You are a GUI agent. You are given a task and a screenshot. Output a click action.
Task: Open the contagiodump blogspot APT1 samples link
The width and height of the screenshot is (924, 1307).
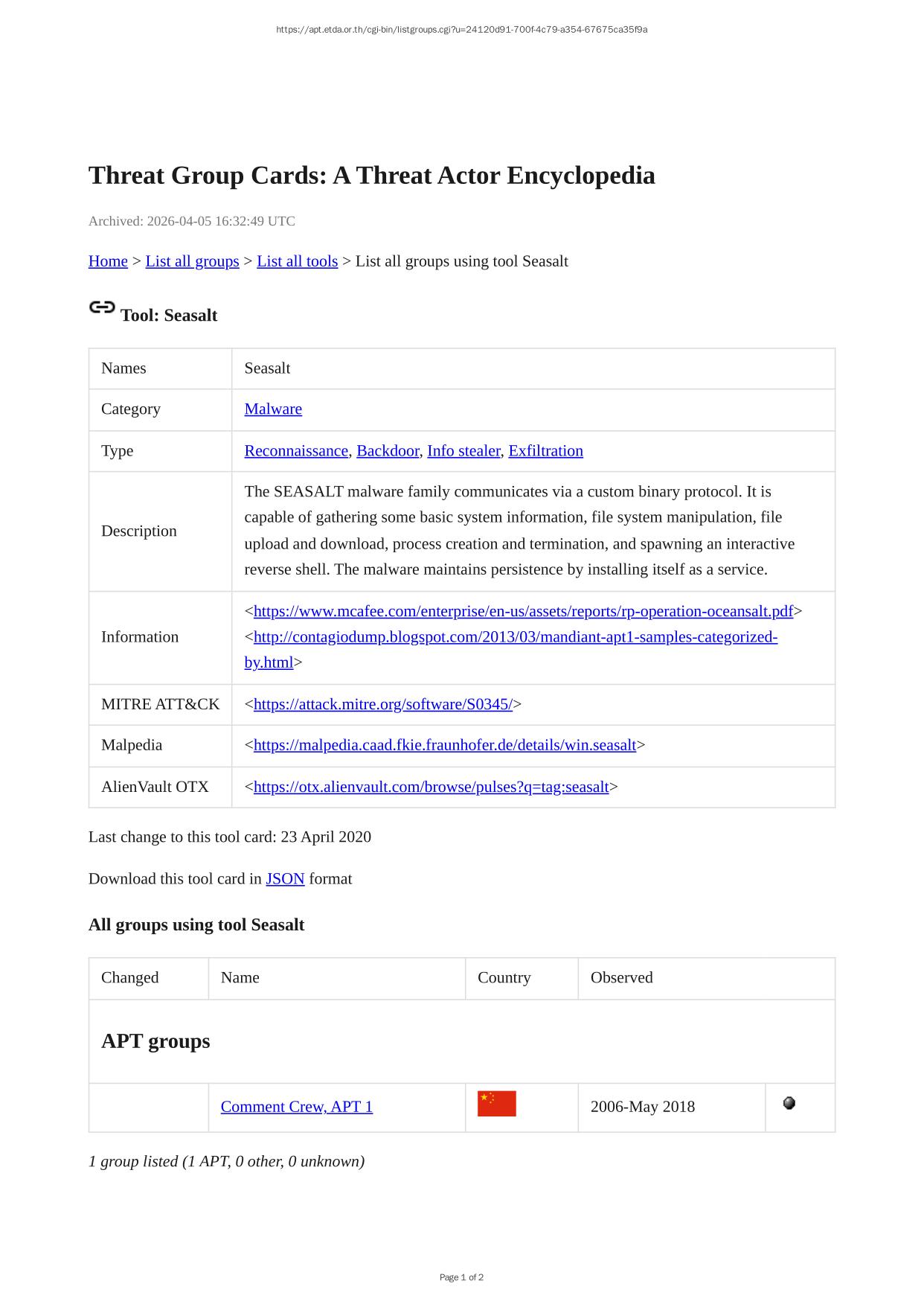(x=515, y=637)
